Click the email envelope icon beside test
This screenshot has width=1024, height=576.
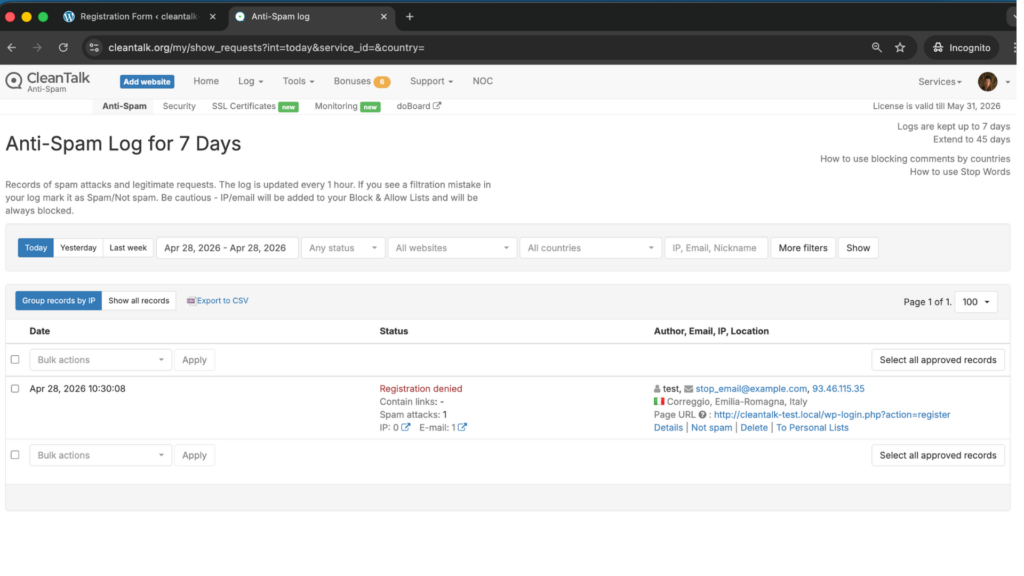pos(687,388)
